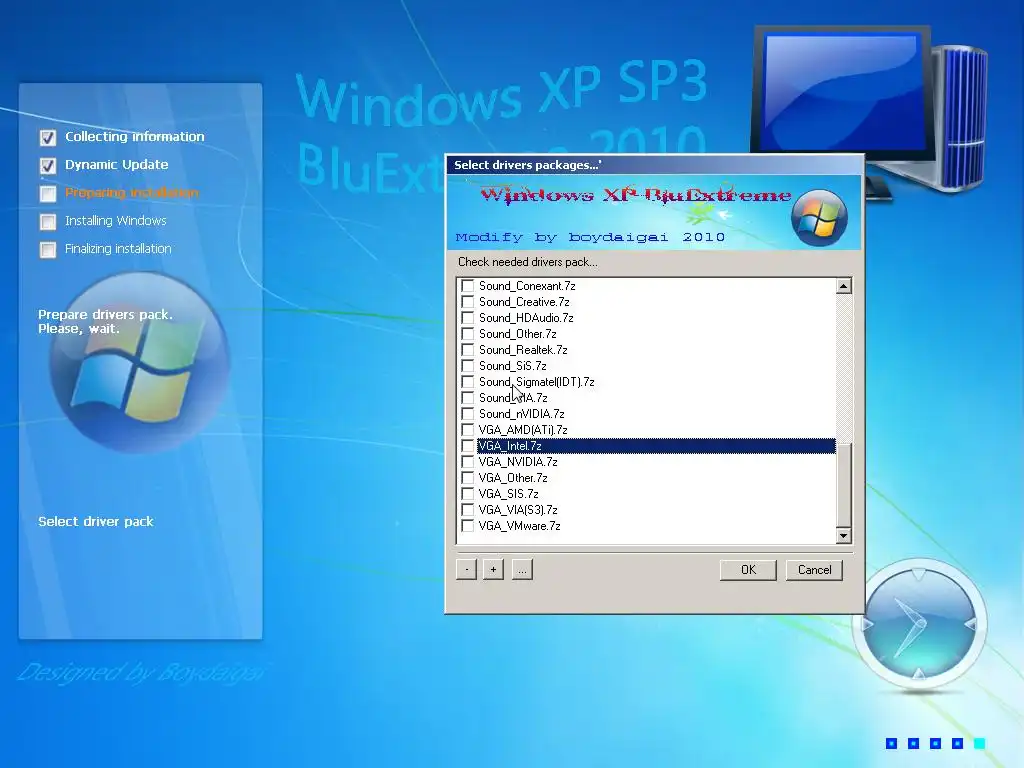Click the list scrollbar down arrow
1024x768 pixels.
(844, 536)
